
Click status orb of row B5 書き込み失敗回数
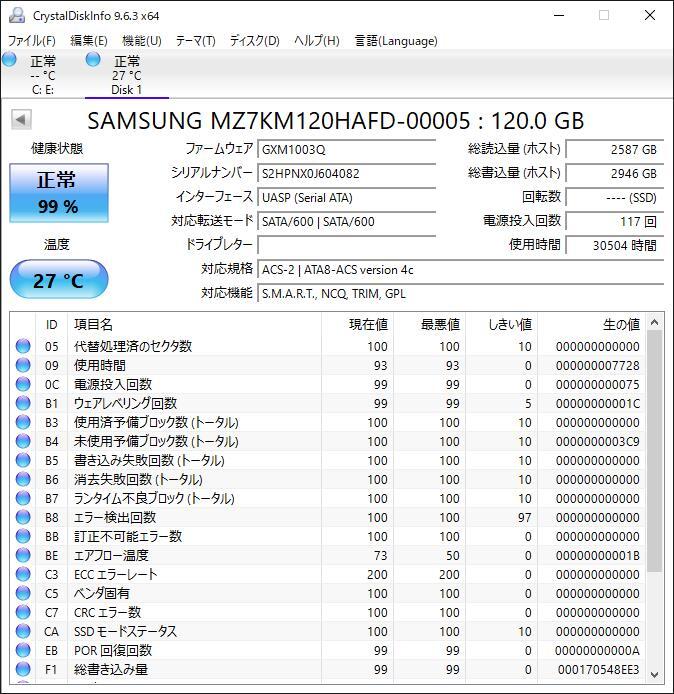click(23, 460)
